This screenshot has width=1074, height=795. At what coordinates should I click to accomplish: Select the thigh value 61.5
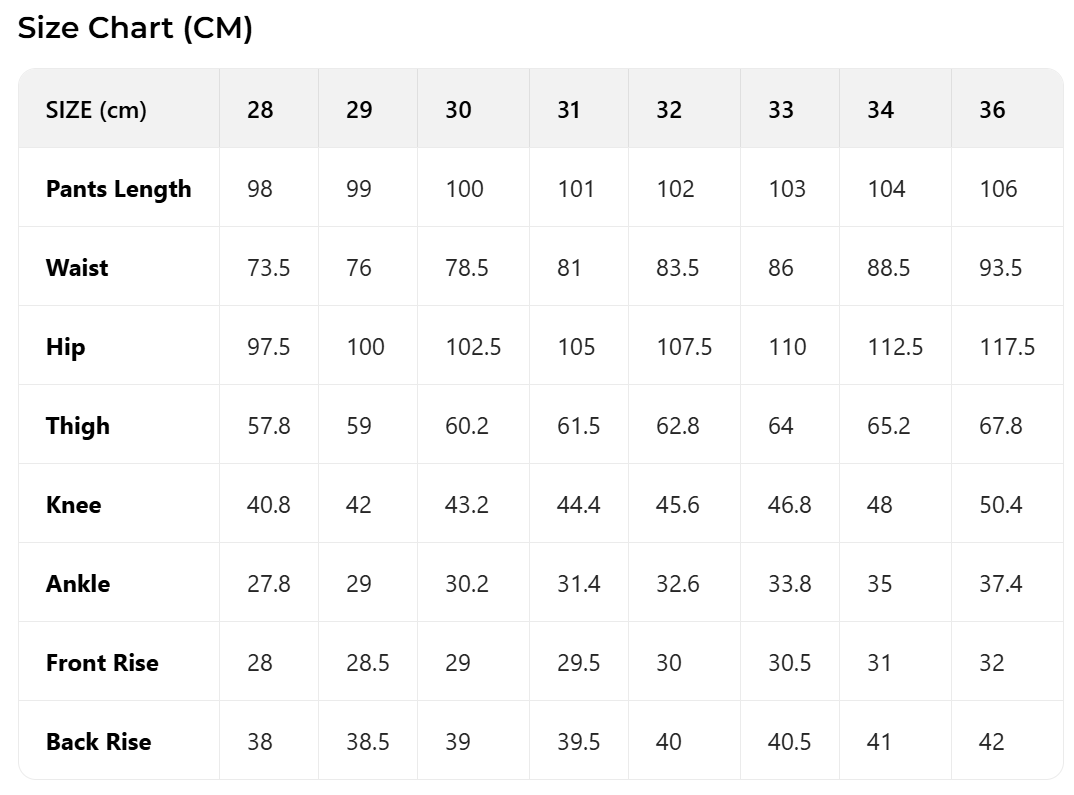[579, 426]
